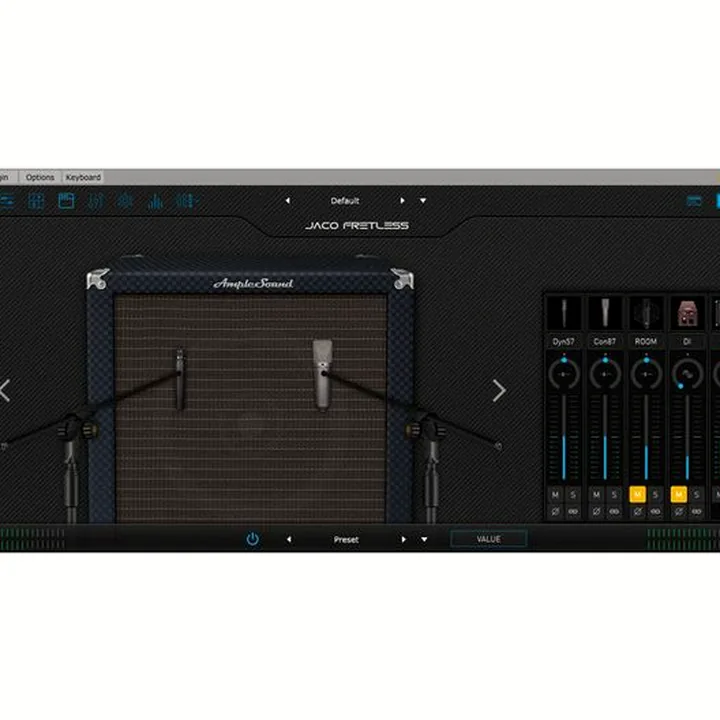Click the ROOM pan knob
720x720 pixels.
click(647, 374)
